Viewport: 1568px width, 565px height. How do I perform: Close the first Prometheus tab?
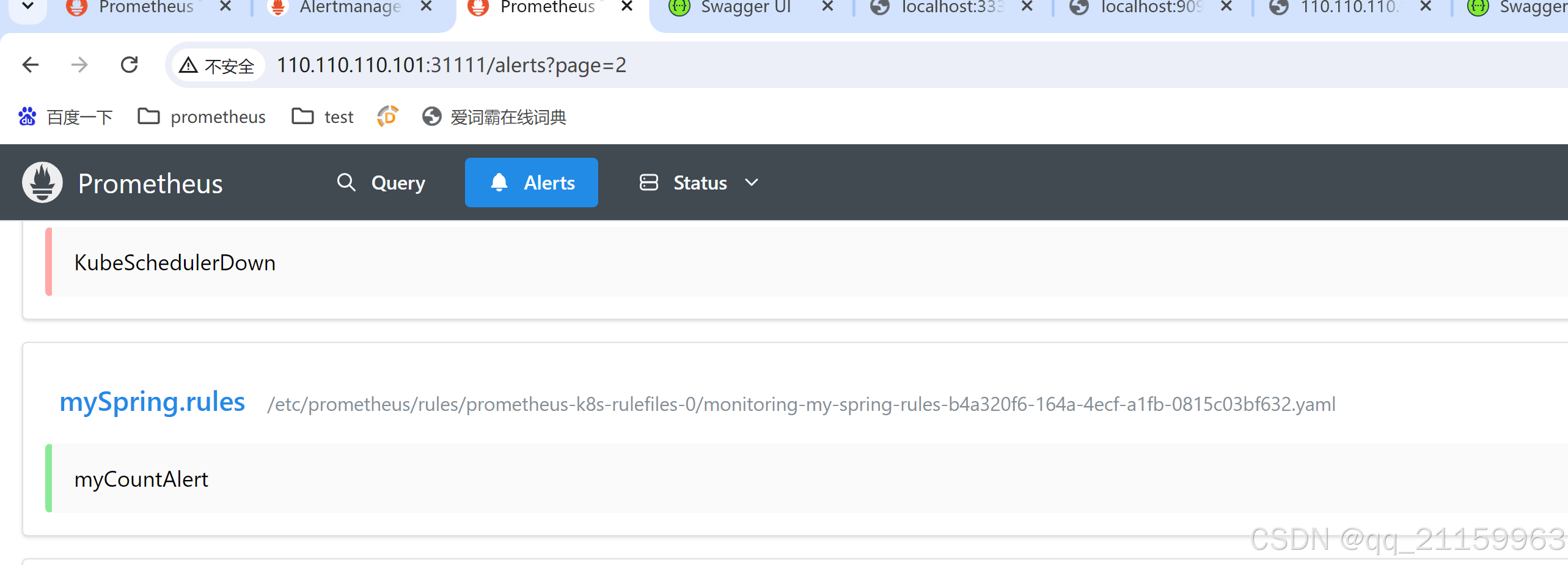pos(225,6)
